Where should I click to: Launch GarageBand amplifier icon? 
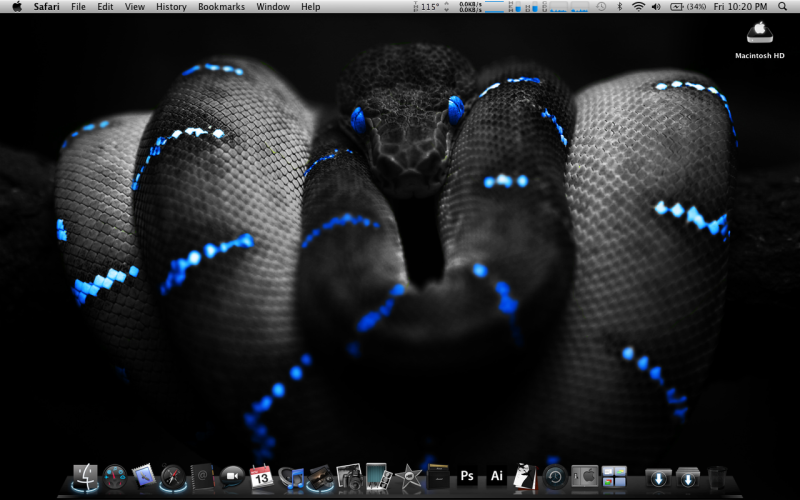pos(438,477)
